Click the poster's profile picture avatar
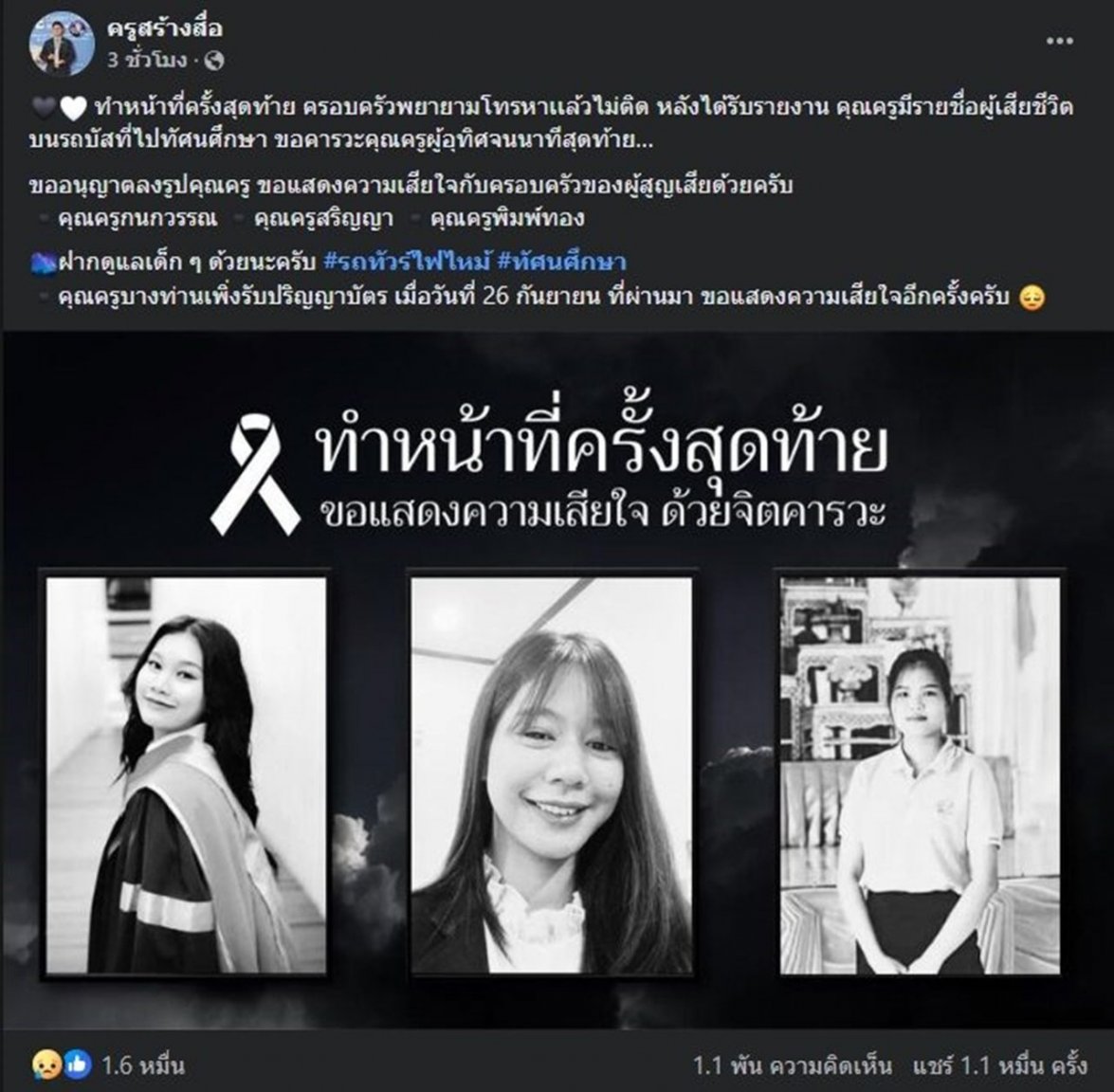This screenshot has height=1092, width=1114. [62, 43]
